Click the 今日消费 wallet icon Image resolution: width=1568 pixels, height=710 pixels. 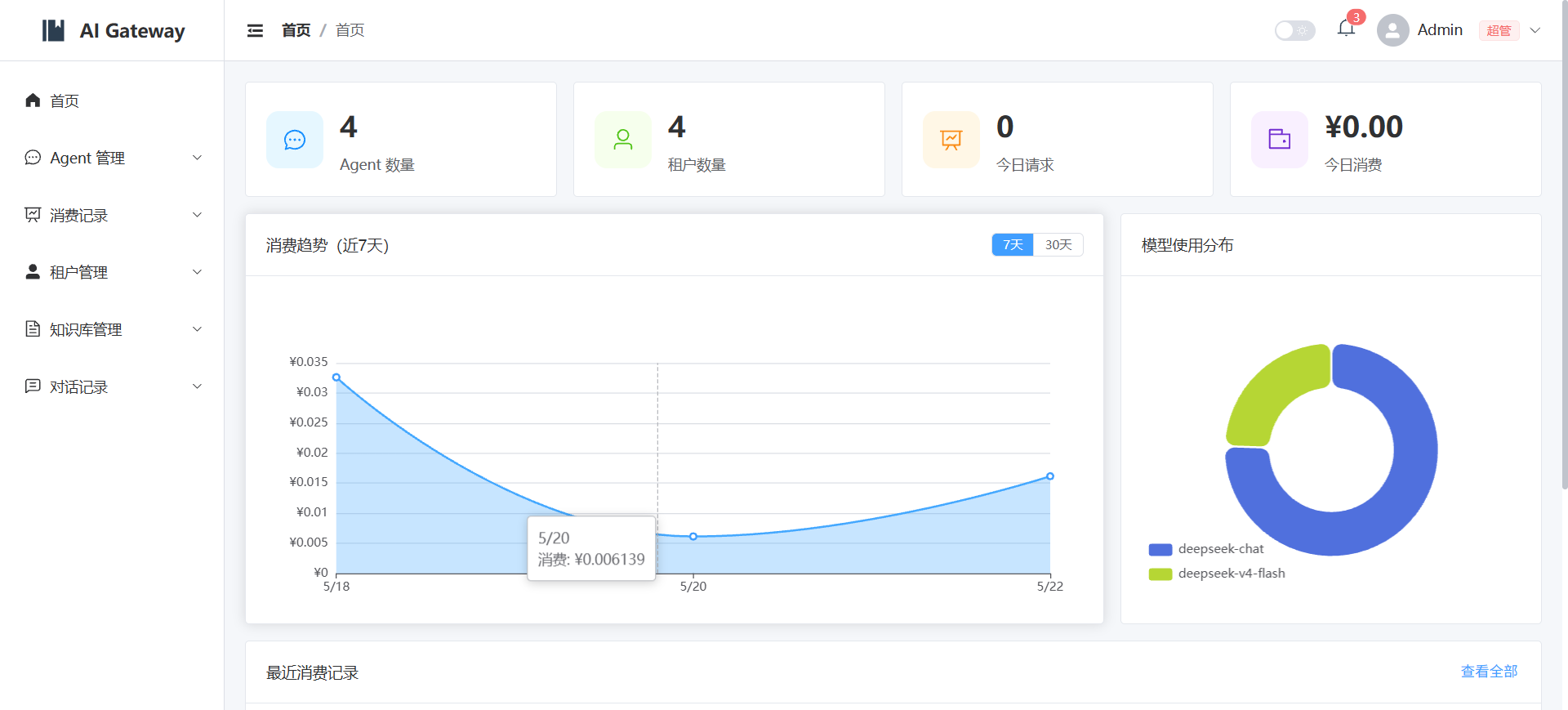click(1280, 140)
